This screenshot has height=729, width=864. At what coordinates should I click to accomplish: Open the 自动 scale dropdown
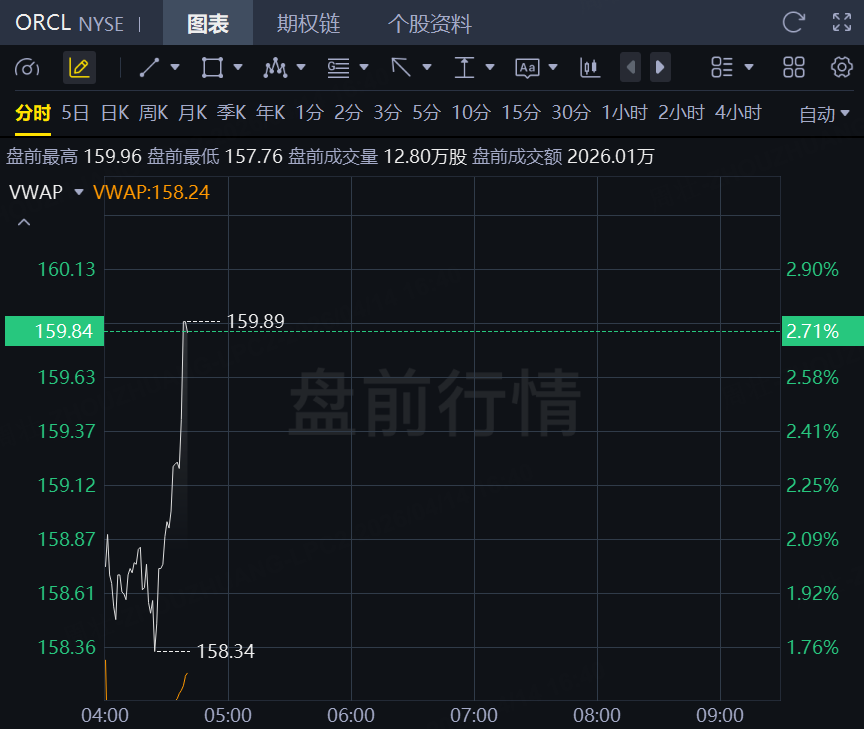click(x=824, y=114)
